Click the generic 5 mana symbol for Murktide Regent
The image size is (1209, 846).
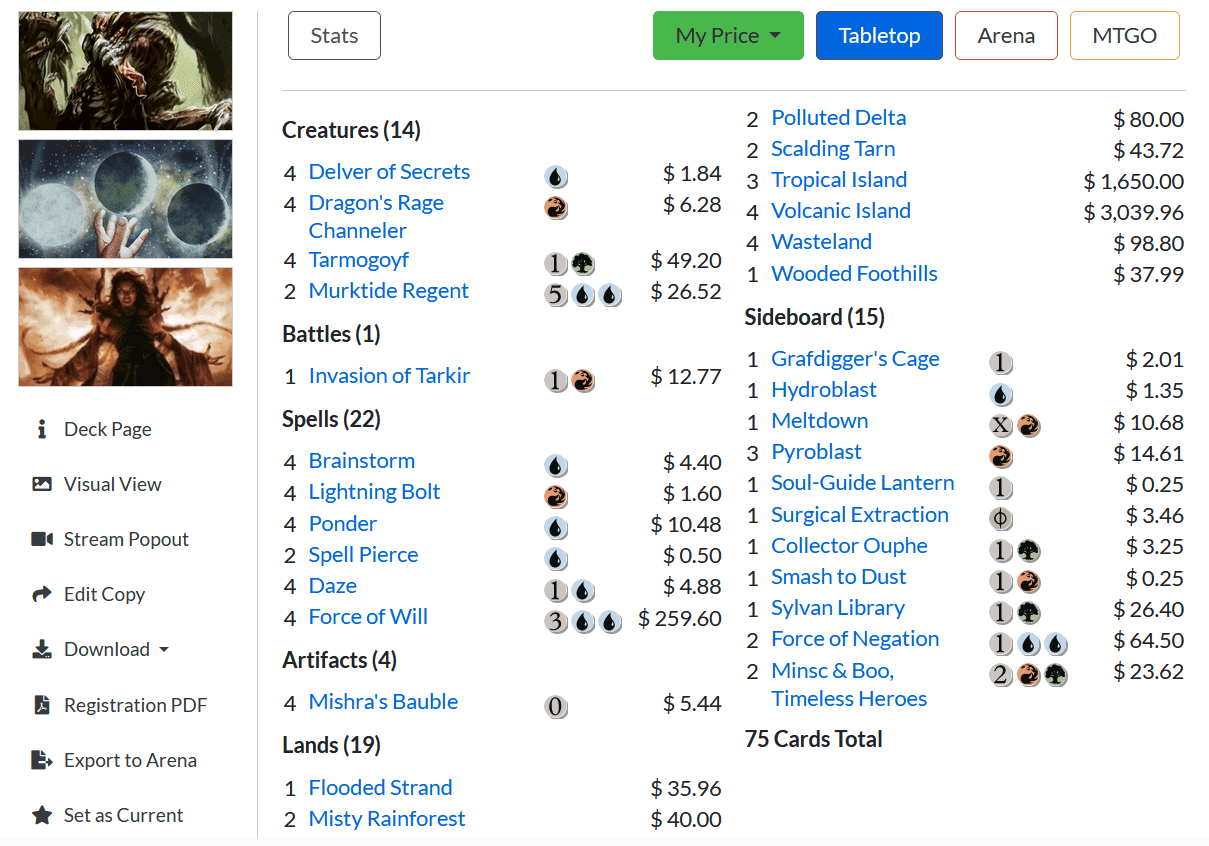click(557, 295)
